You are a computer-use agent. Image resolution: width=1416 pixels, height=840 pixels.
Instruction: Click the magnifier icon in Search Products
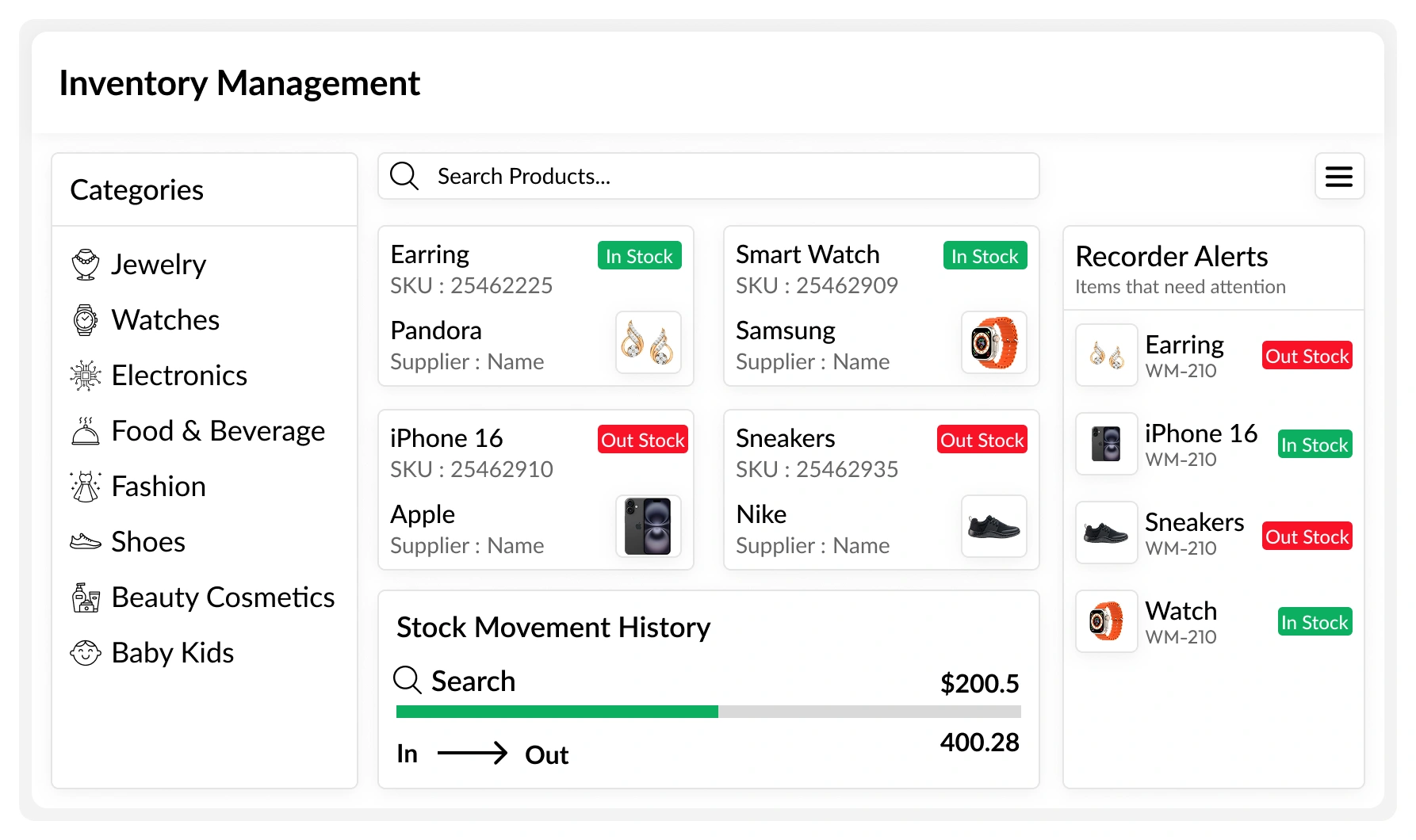(x=404, y=176)
